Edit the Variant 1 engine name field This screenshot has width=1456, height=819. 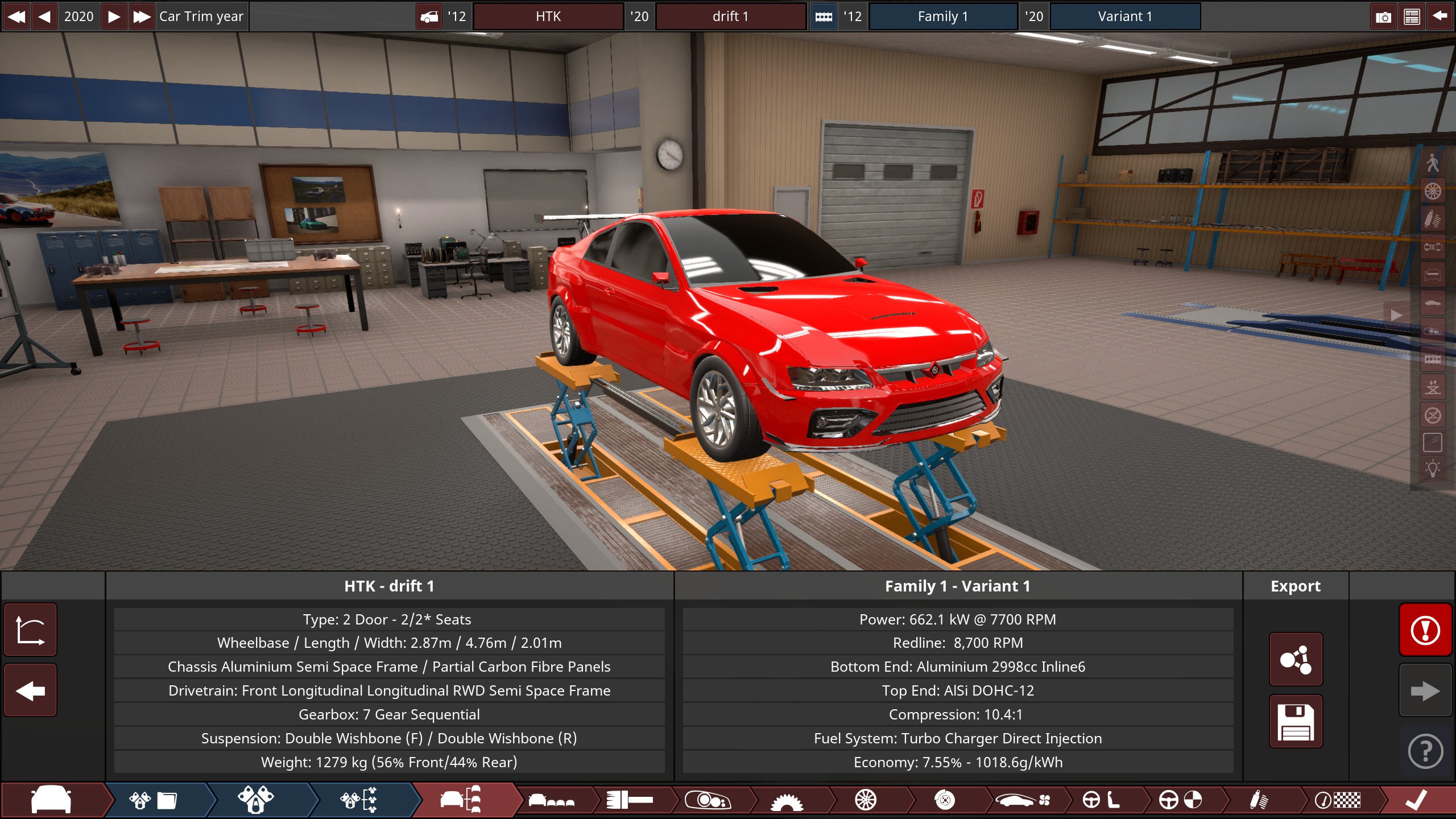point(1125,16)
